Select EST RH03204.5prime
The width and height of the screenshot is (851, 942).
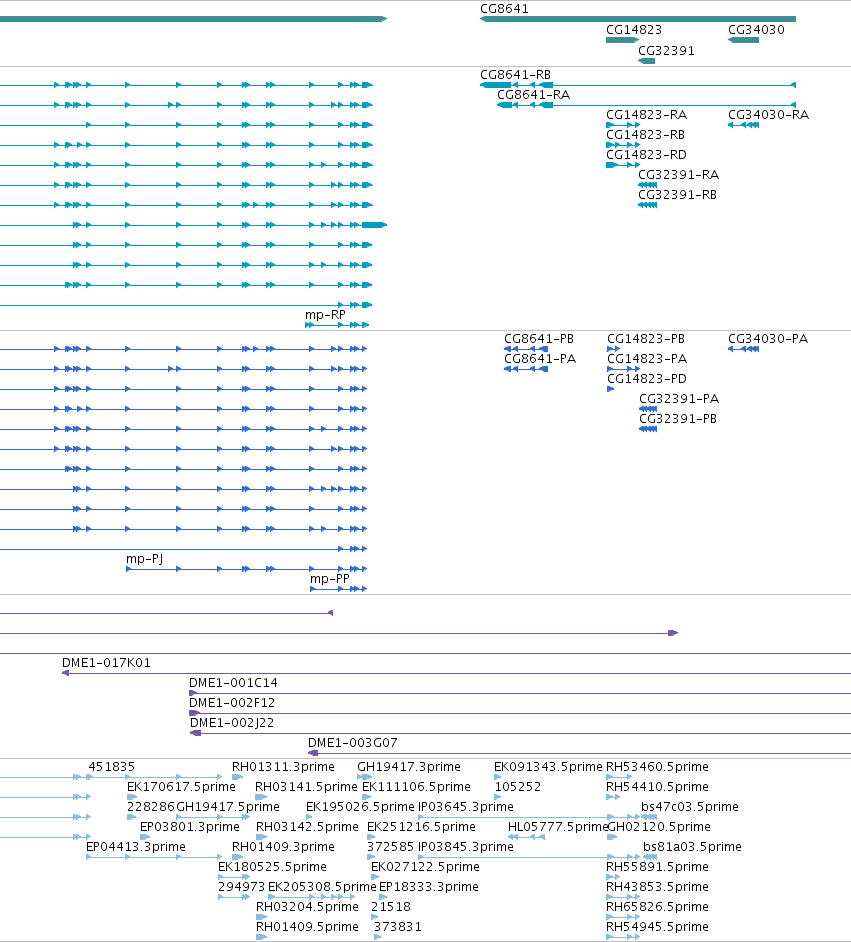tap(307, 907)
